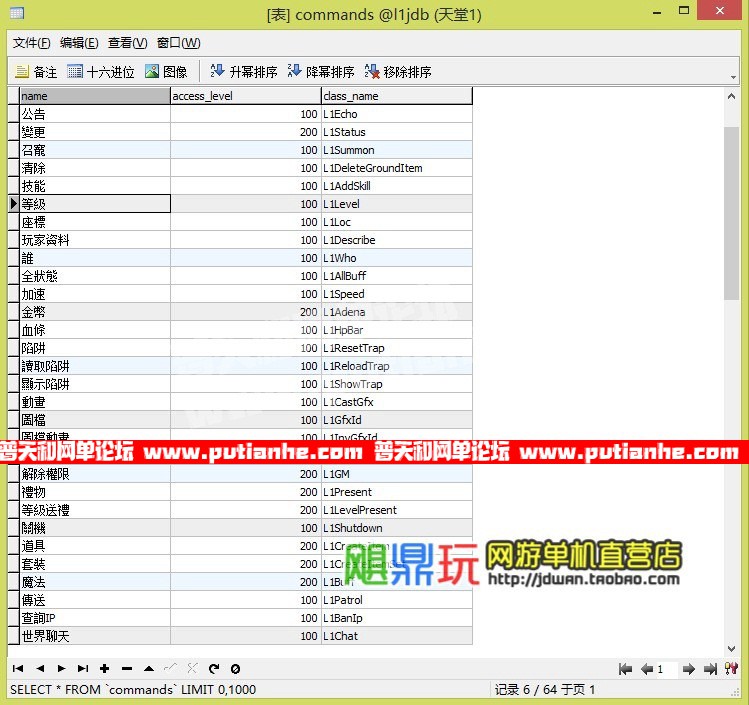Open the 窗口(W) menu
The height and width of the screenshot is (705, 749).
click(x=179, y=43)
